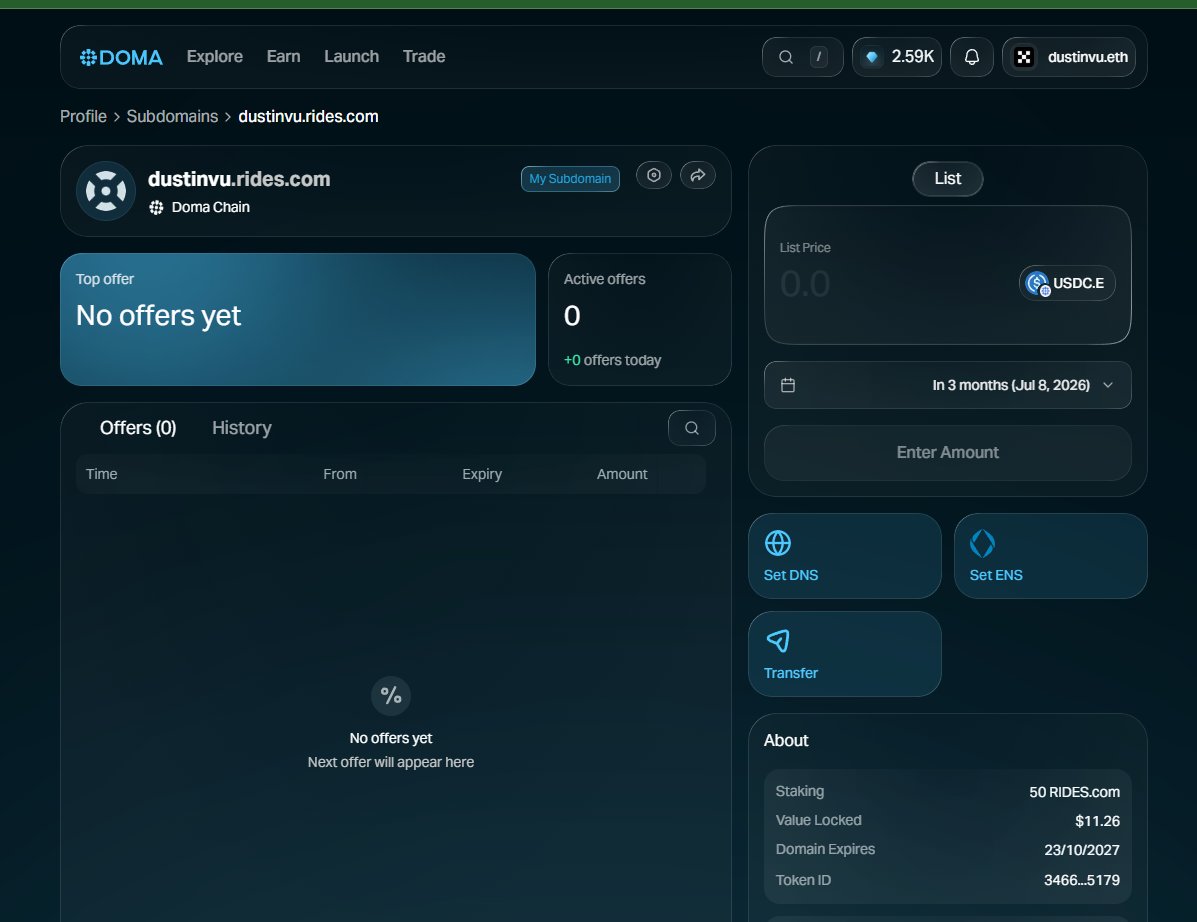Click the Doma Chain network icon
Viewport: 1197px width, 922px height.
click(x=156, y=208)
